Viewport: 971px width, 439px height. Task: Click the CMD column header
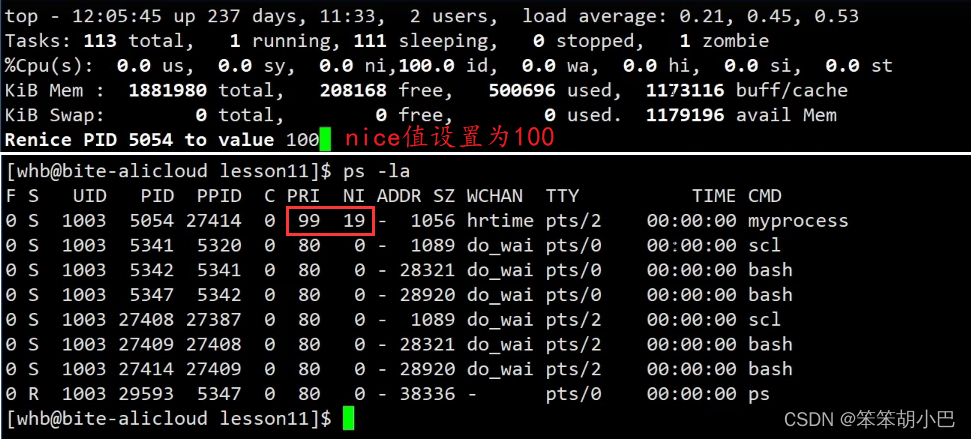[764, 196]
